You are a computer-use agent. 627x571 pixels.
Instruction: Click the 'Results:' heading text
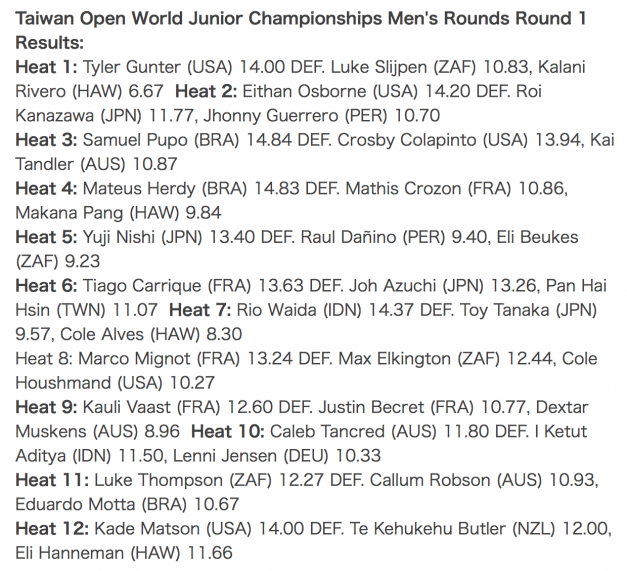pos(50,42)
